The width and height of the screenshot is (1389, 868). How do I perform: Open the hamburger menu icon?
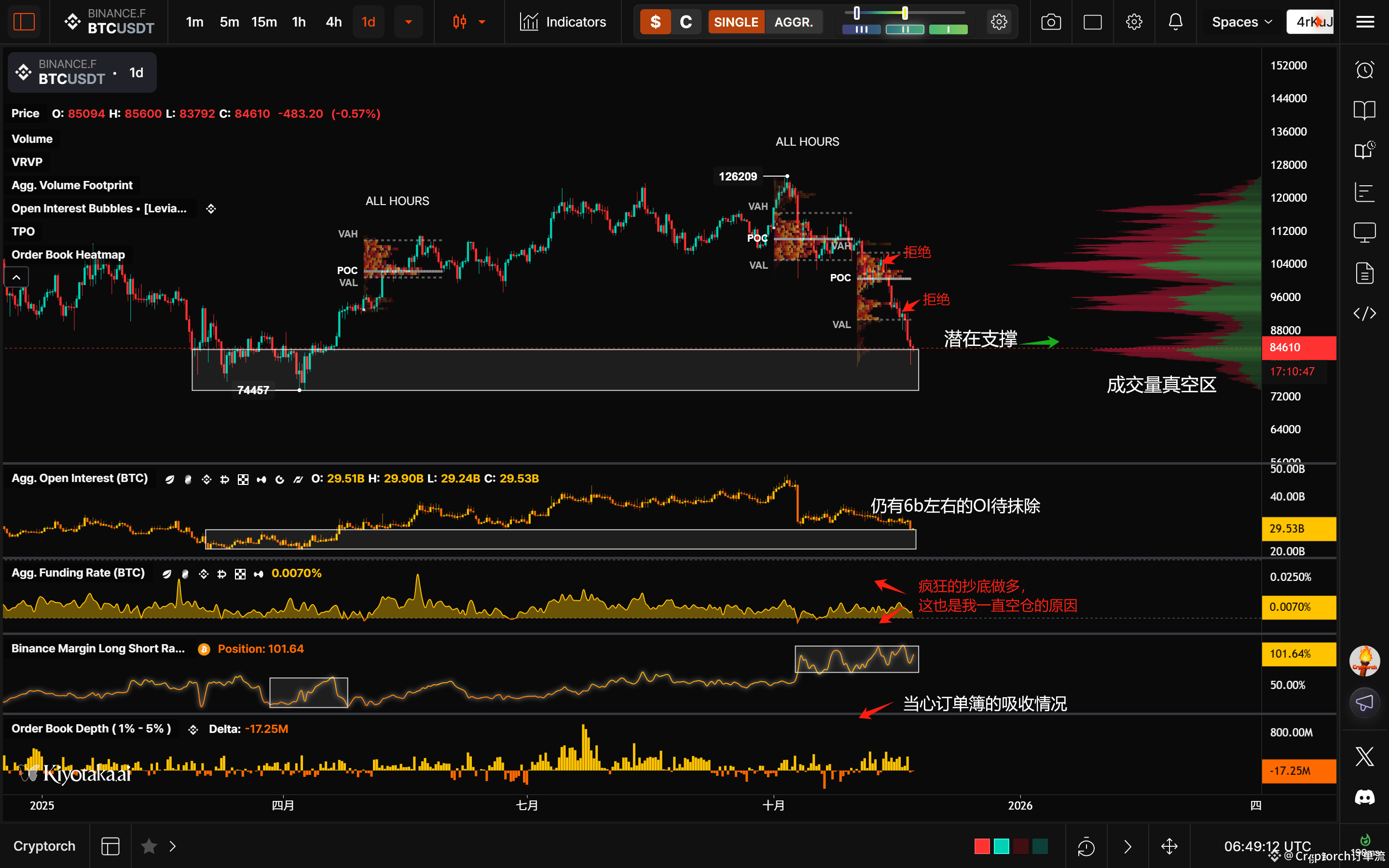pyautogui.click(x=1365, y=22)
